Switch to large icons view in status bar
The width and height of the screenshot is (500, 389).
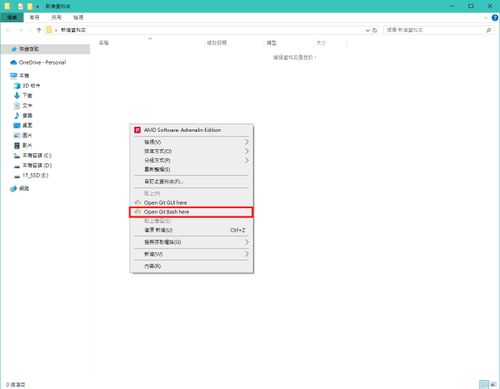[493, 384]
